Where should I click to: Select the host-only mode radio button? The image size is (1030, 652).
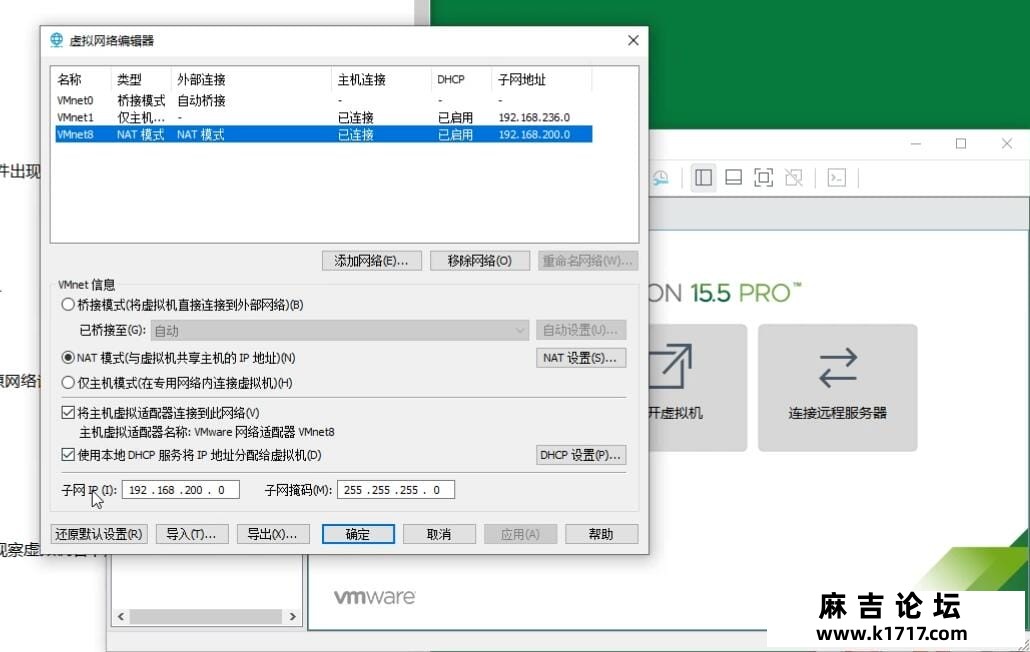[x=68, y=383]
